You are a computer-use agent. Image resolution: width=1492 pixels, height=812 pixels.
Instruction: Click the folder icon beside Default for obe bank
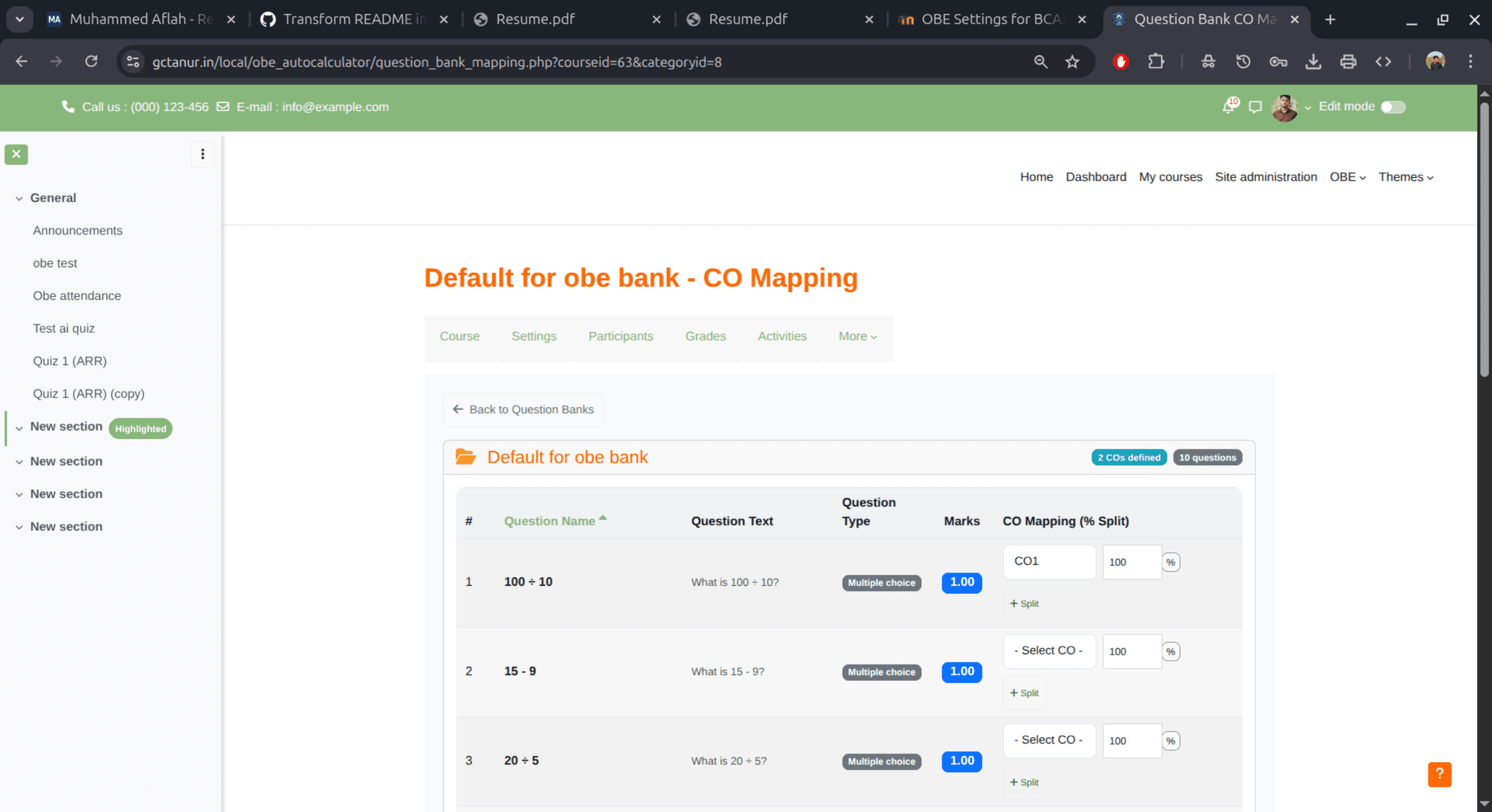point(465,457)
